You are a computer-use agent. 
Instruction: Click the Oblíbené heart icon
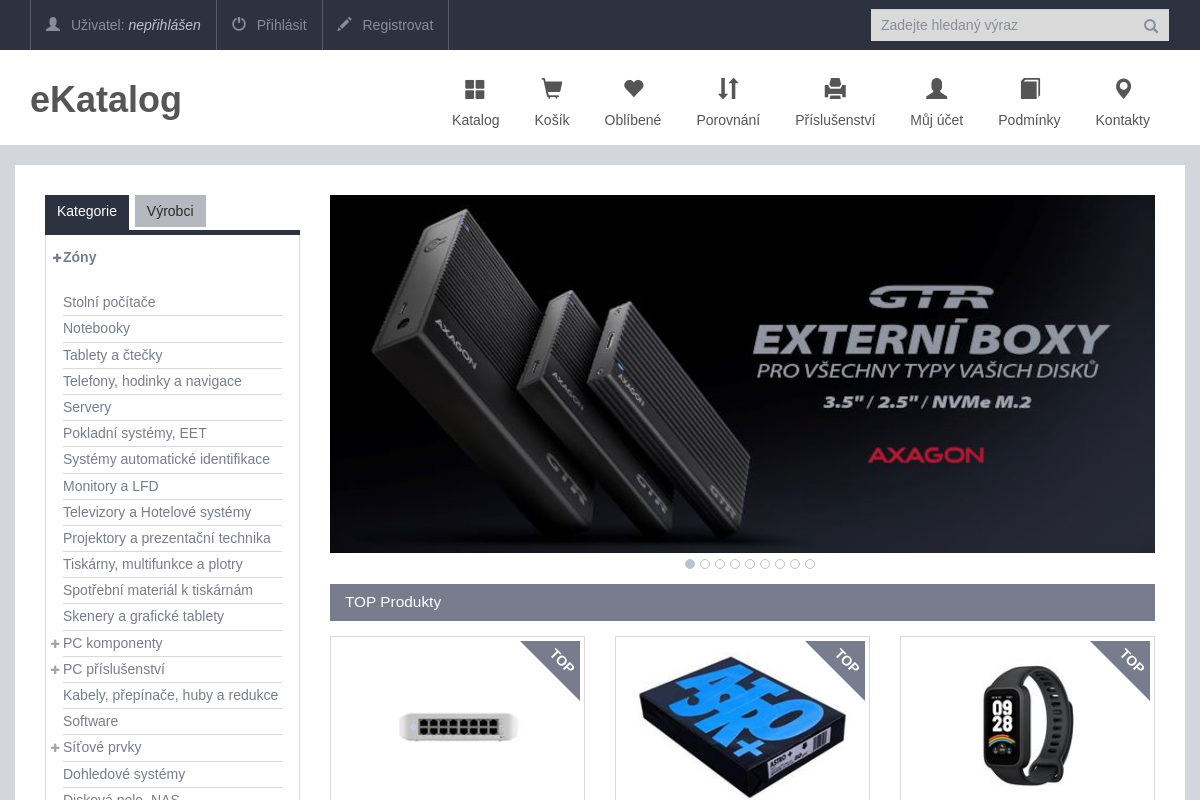[x=633, y=89]
